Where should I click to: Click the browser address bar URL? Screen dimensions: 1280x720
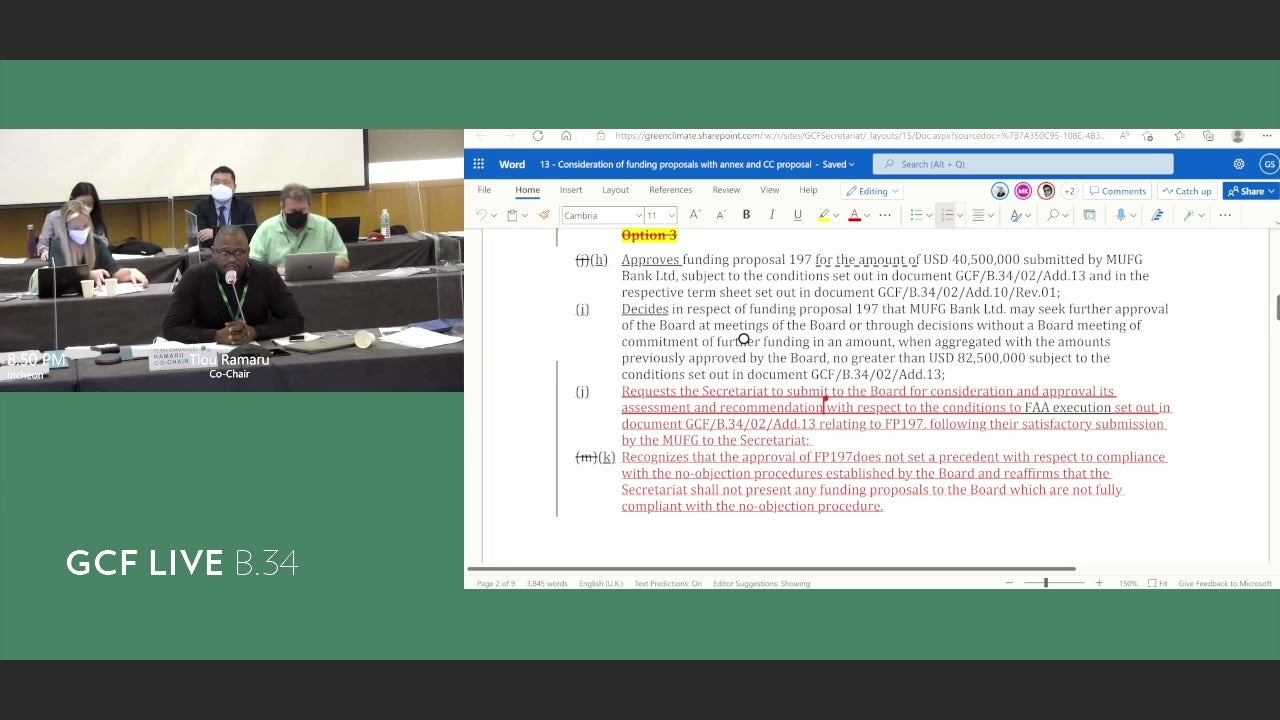click(x=859, y=136)
